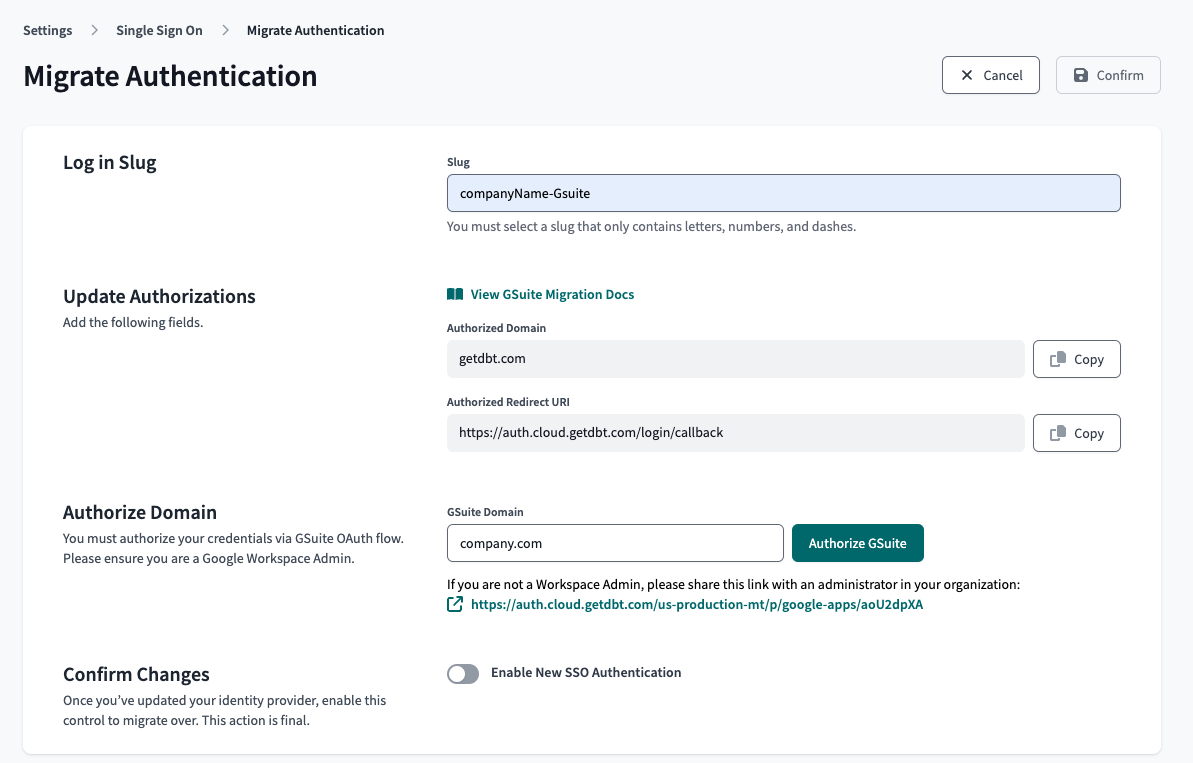
Task: Click the GSuite Domain input showing company.com
Action: [614, 542]
